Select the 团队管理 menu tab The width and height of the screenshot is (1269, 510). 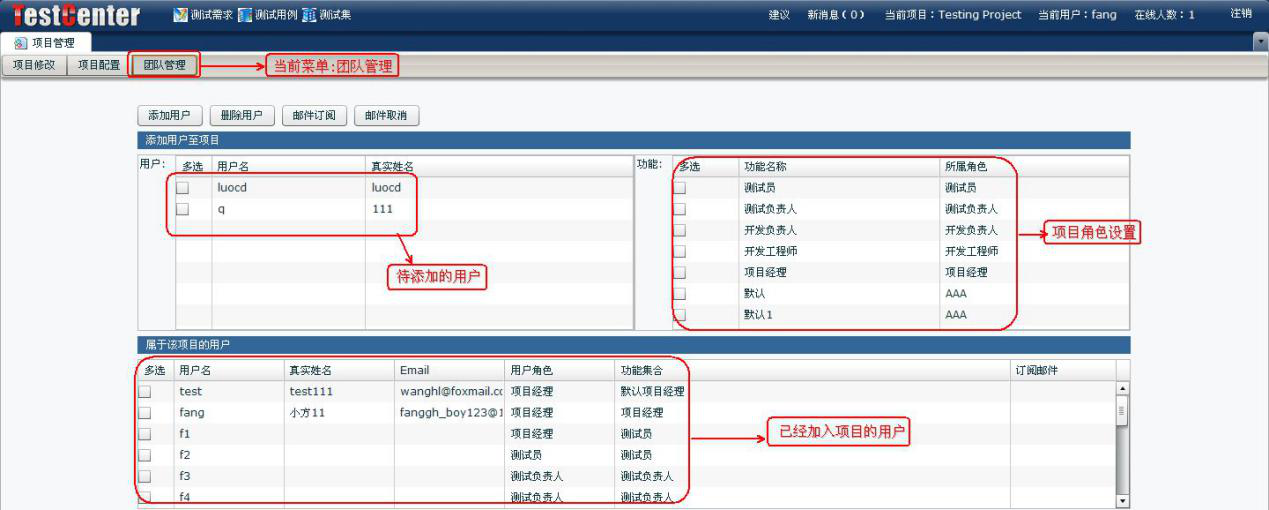164,65
